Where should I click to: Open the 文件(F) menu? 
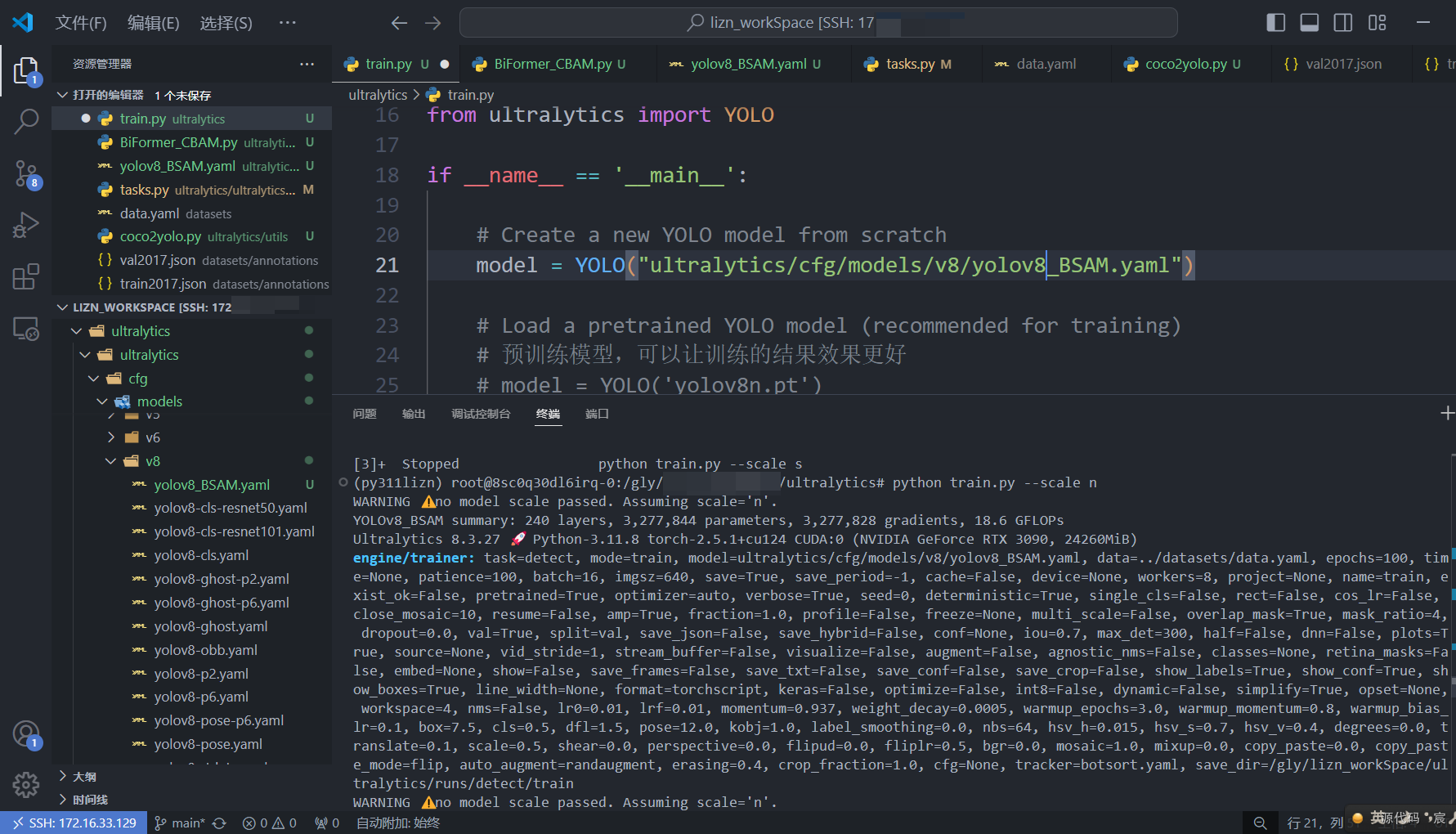[81, 23]
